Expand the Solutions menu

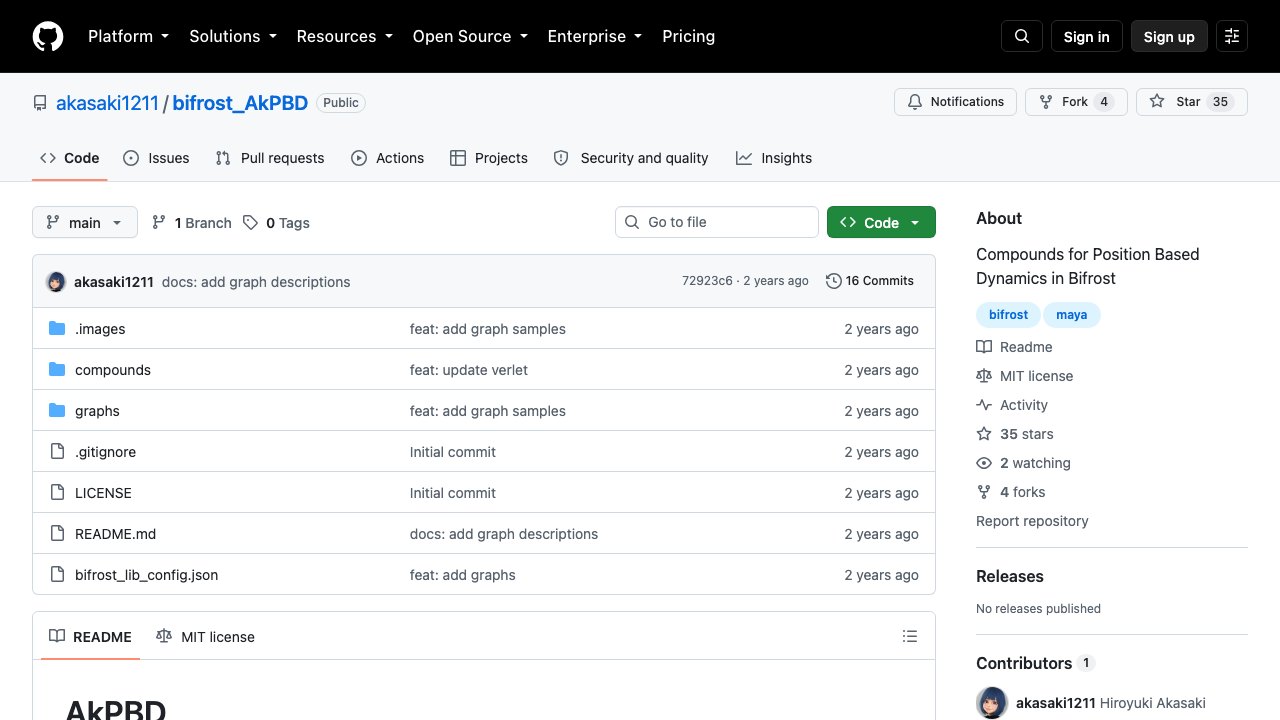233,36
